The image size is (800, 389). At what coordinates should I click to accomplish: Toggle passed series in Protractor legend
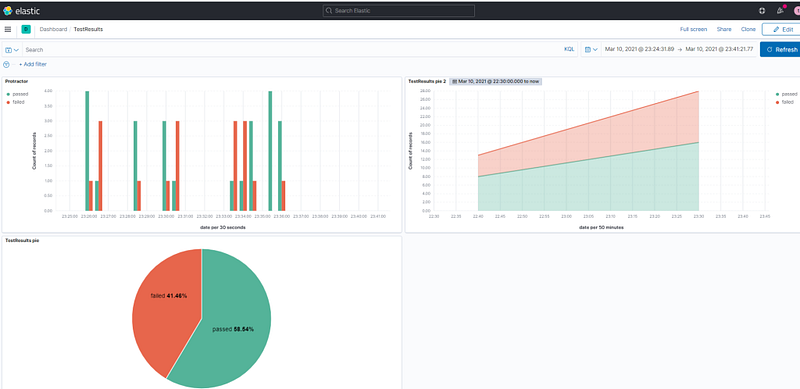coord(17,94)
